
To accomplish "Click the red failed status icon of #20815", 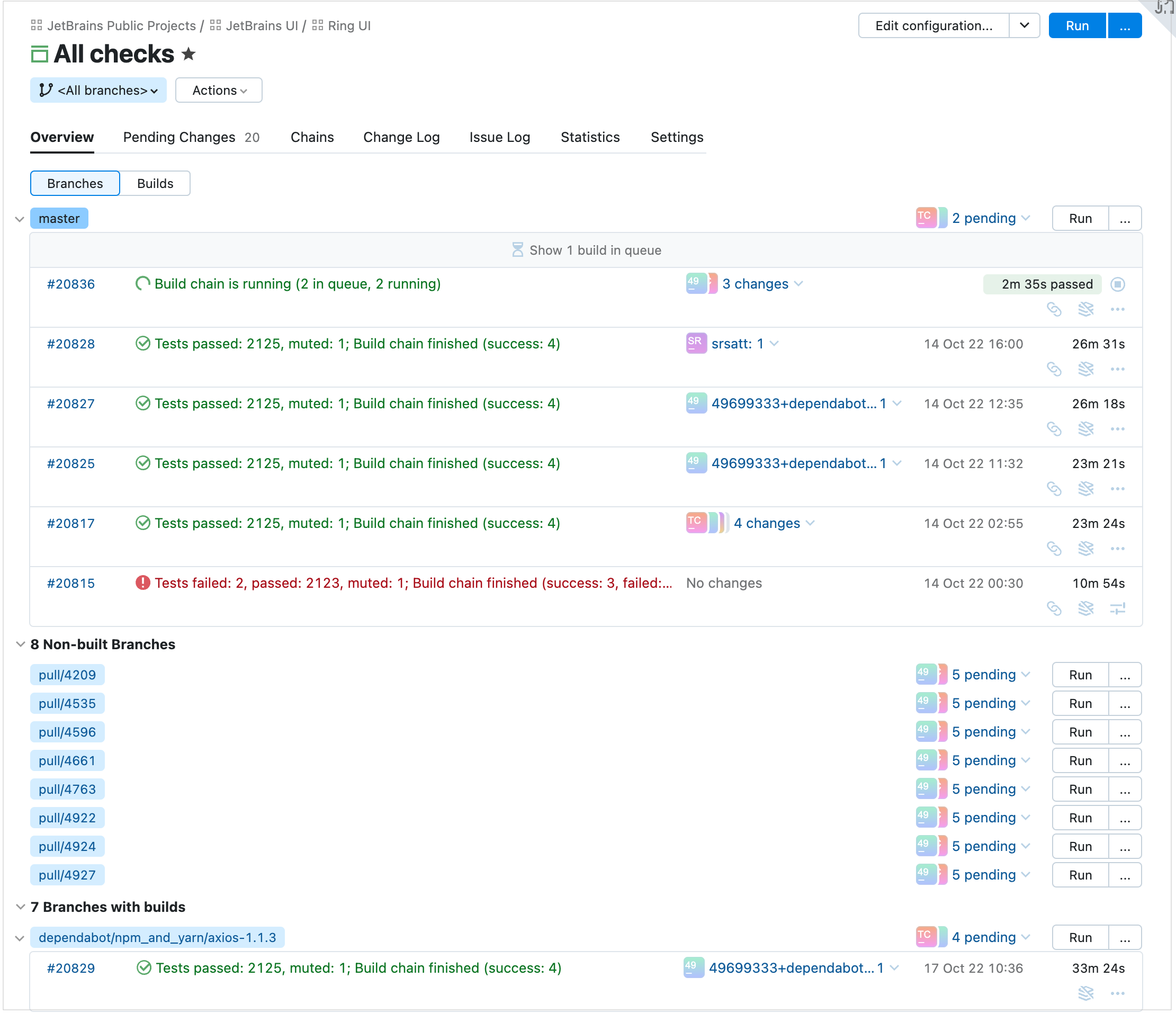I will point(142,583).
